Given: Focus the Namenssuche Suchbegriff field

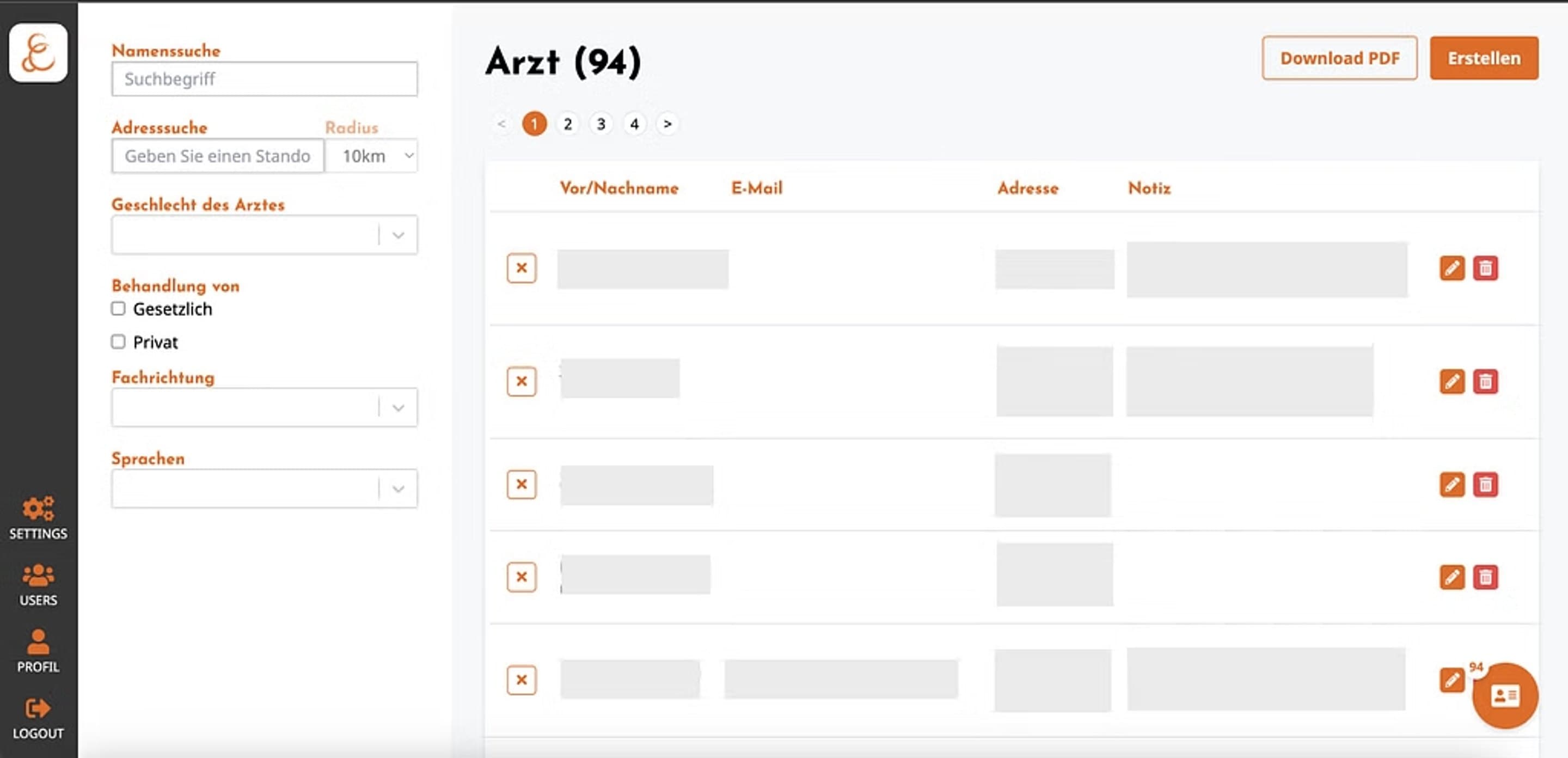Looking at the screenshot, I should coord(264,78).
